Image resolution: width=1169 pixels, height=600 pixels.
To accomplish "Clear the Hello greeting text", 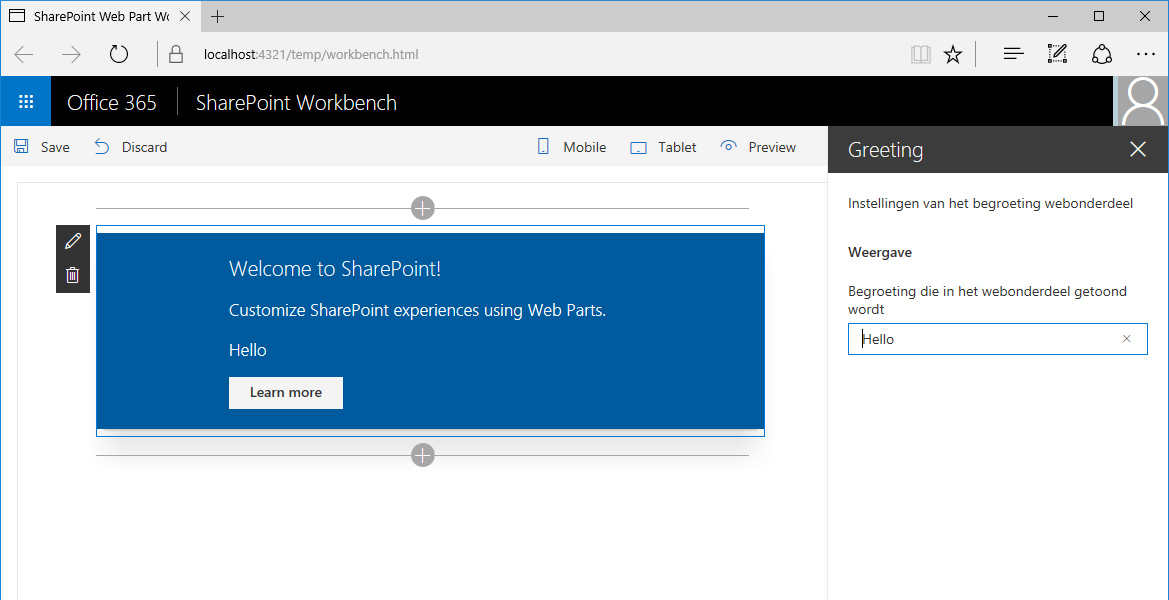I will point(1126,339).
